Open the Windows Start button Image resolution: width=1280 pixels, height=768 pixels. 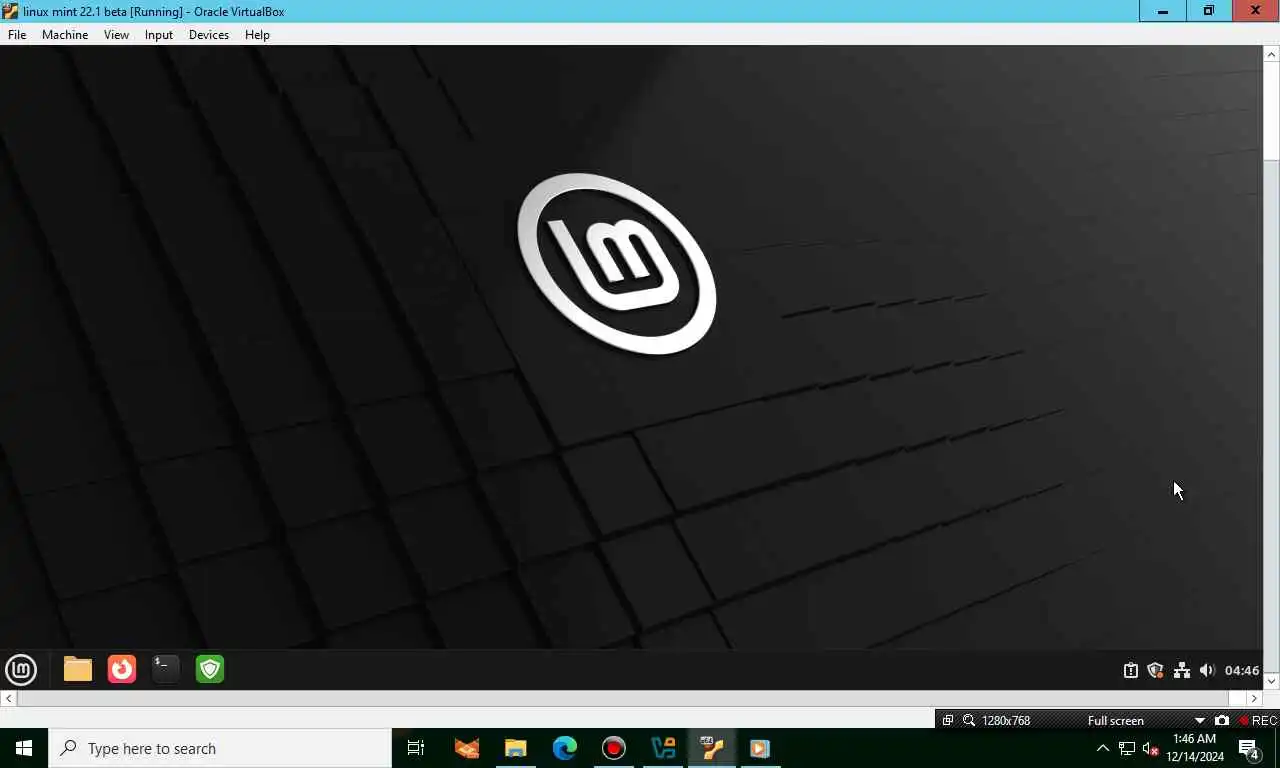click(24, 748)
